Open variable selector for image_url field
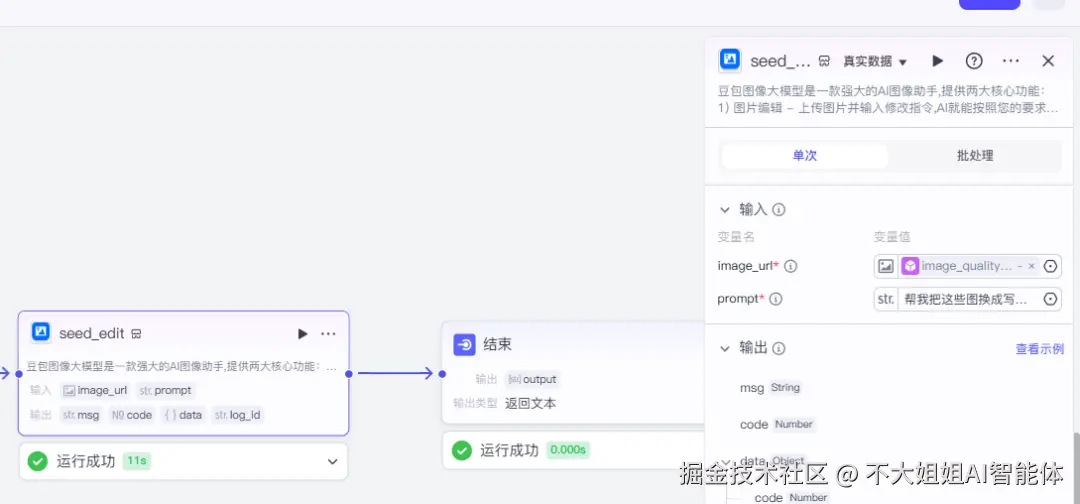 [x=1050, y=266]
